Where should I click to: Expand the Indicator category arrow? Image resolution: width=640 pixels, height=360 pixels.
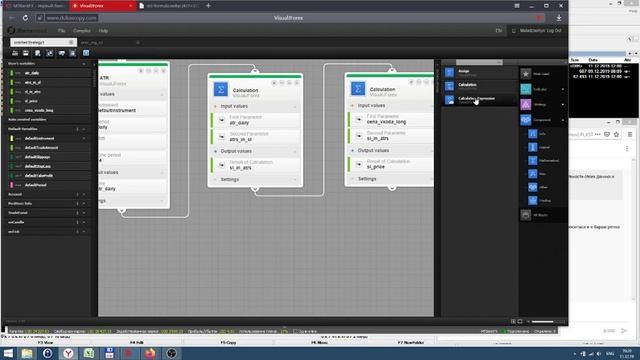pos(563,89)
